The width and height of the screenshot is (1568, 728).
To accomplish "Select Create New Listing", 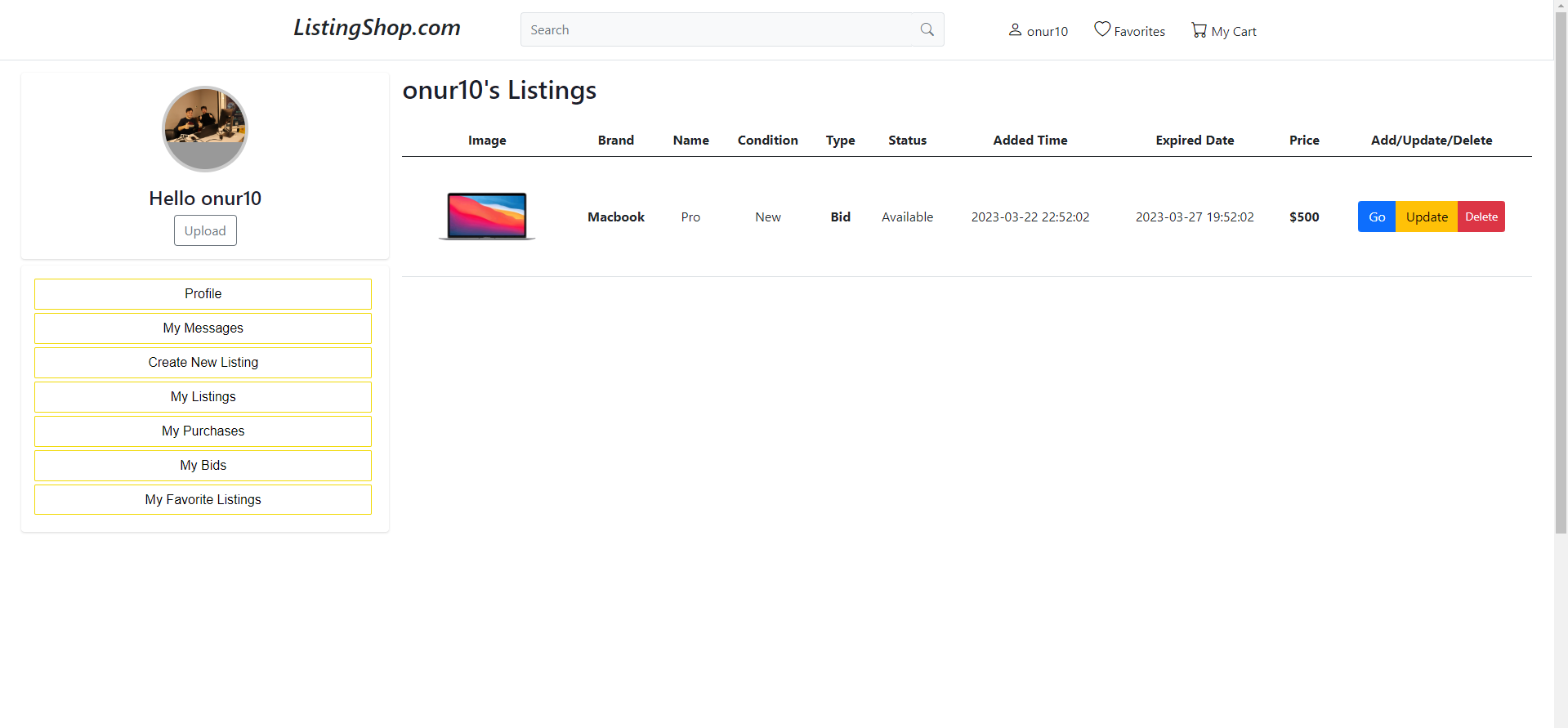I will [203, 363].
